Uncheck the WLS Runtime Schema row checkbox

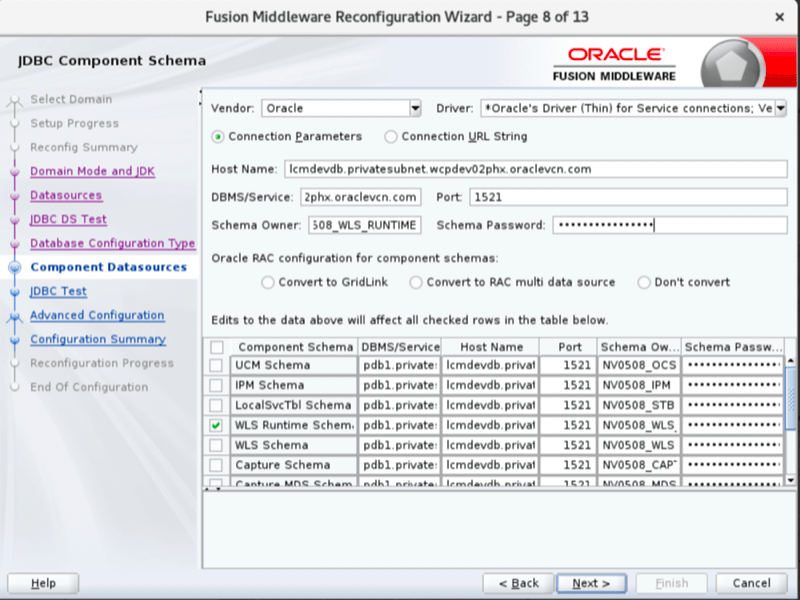coord(216,425)
